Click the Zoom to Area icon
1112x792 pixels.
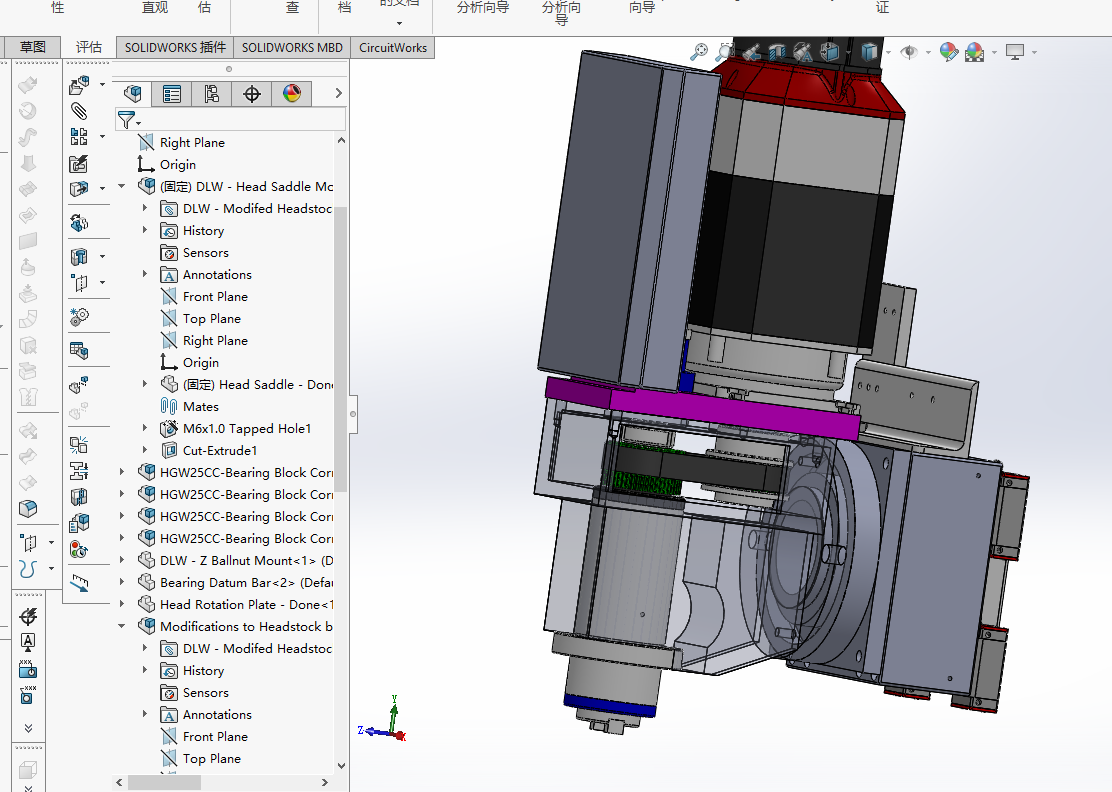[x=725, y=52]
